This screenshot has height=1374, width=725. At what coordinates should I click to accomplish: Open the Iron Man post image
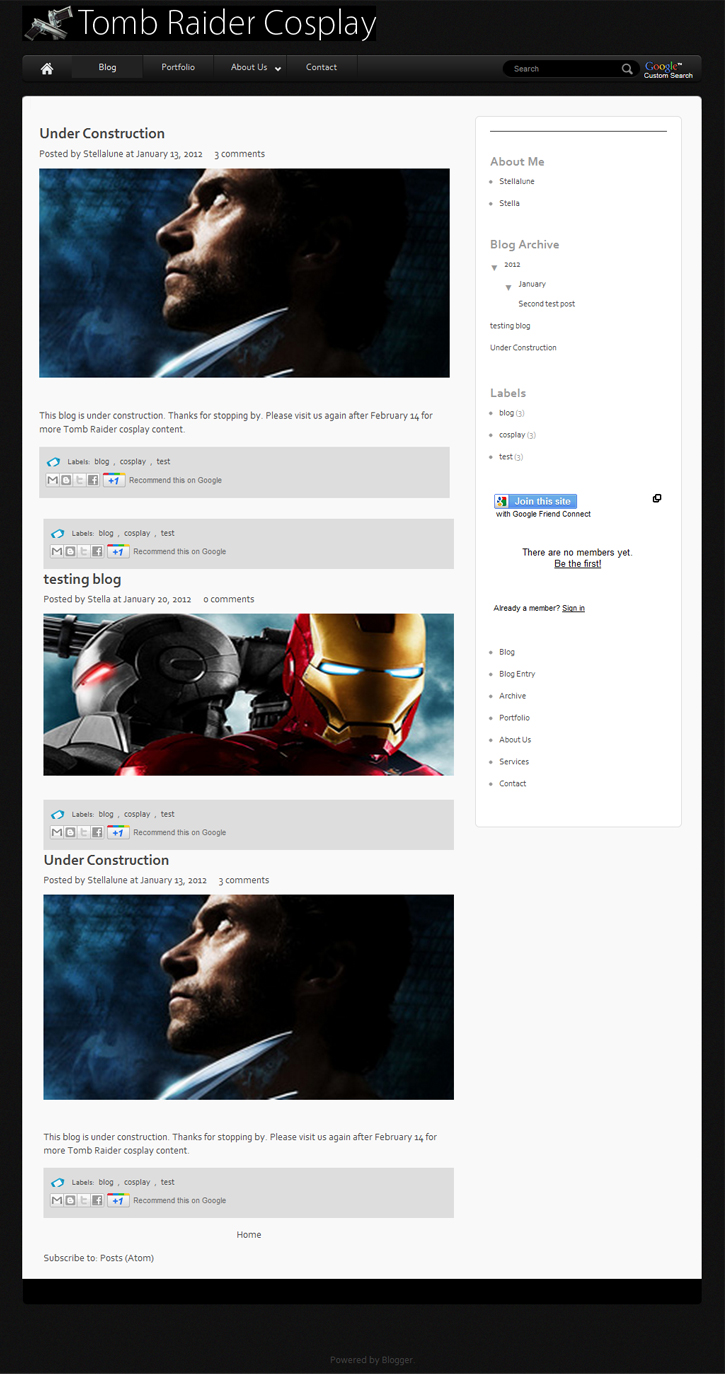click(248, 694)
